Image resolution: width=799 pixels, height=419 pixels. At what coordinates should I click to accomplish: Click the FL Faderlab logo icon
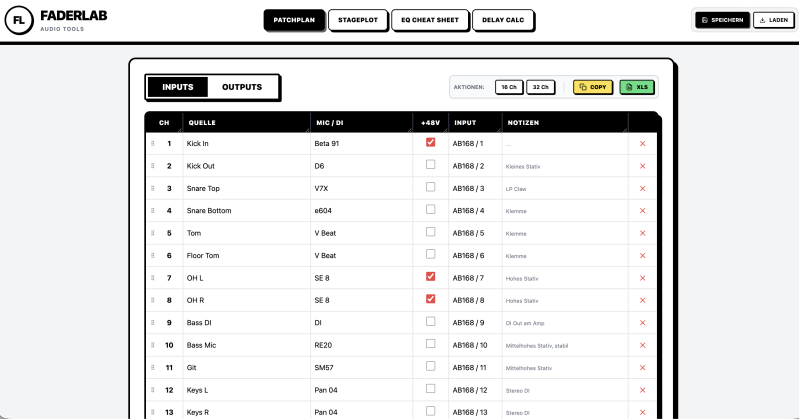pos(19,20)
